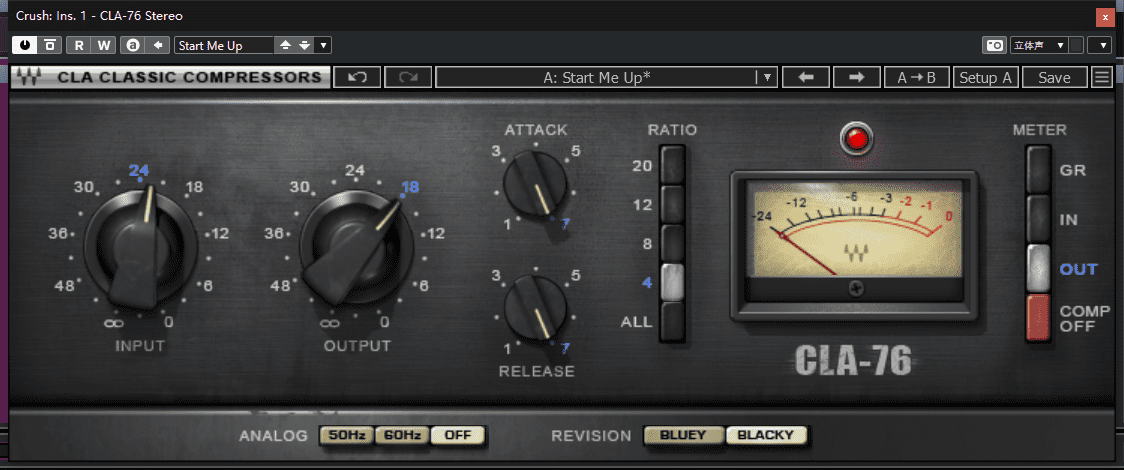Set ANALOG to 60Hz
Viewport: 1124px width, 470px height.
tap(402, 435)
